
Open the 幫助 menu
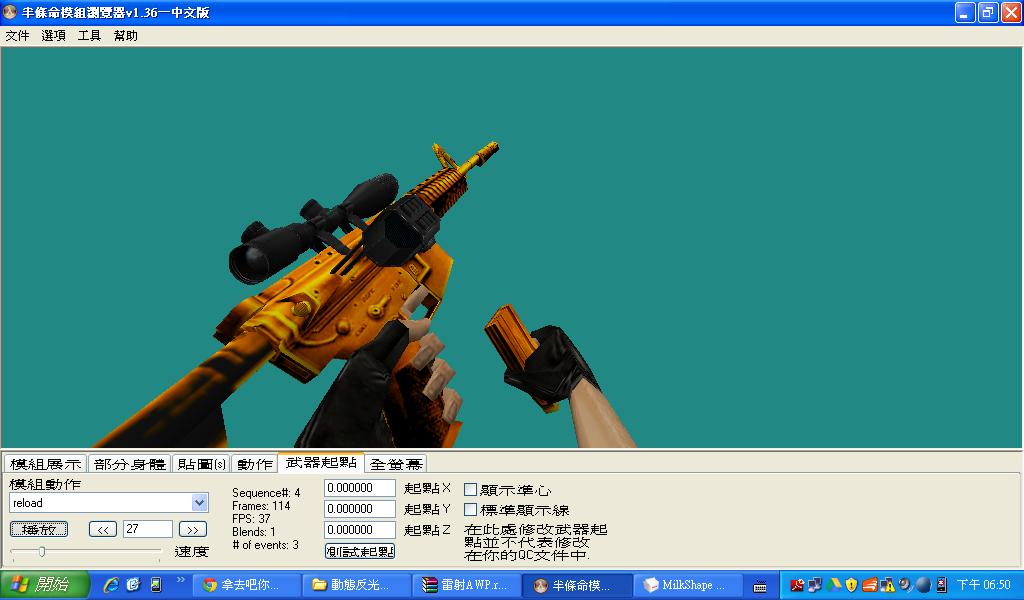coord(125,36)
